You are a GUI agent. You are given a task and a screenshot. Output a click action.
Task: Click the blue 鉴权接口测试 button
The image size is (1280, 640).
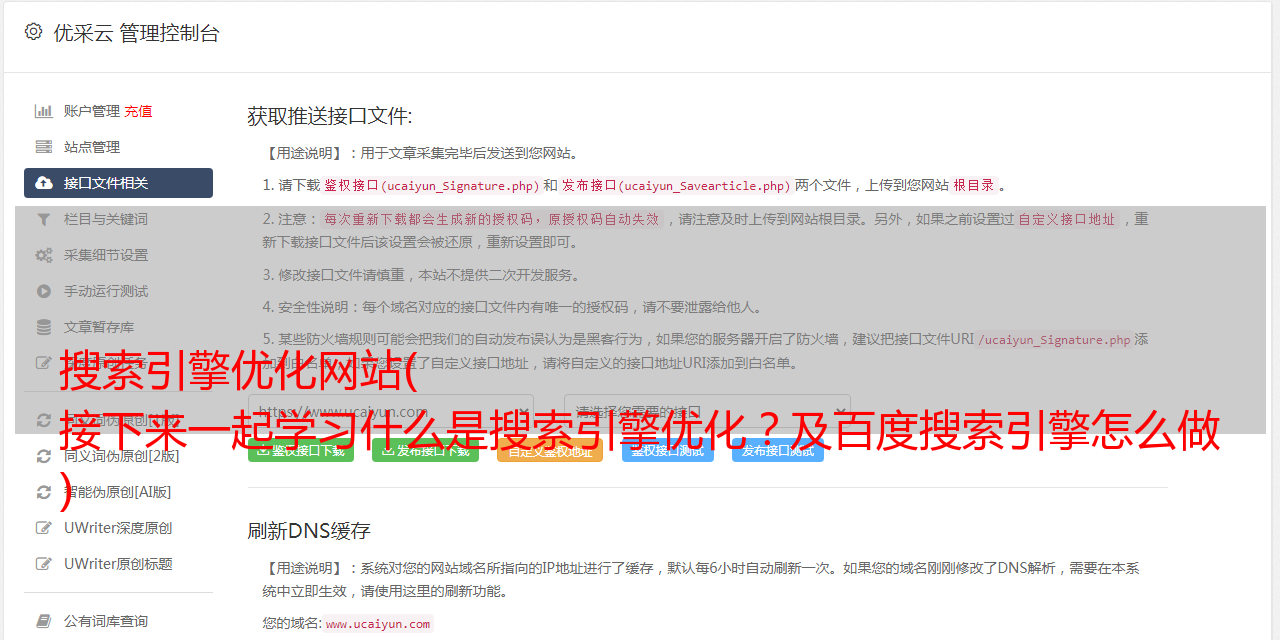tap(668, 451)
